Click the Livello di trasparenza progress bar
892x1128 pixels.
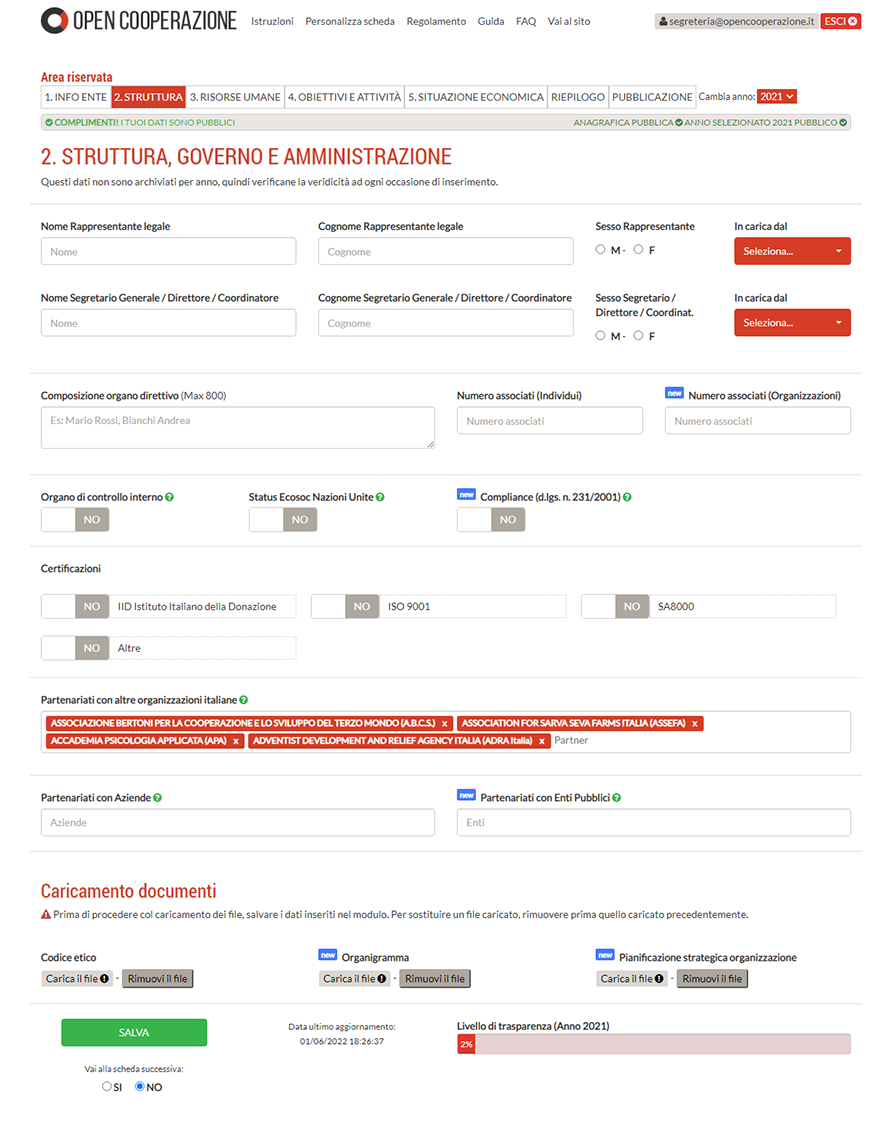tap(654, 1044)
